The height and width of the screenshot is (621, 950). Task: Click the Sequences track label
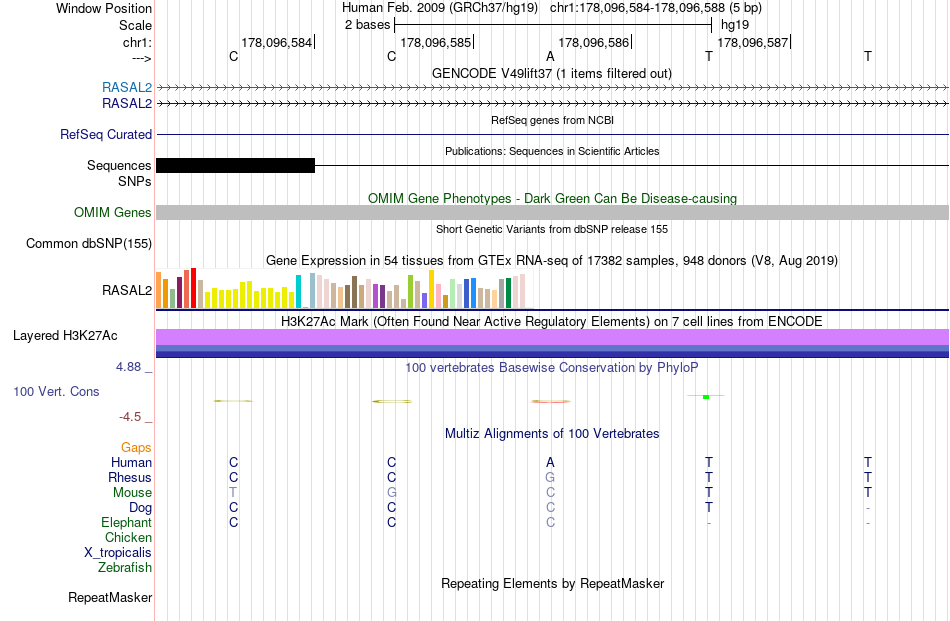click(119, 165)
